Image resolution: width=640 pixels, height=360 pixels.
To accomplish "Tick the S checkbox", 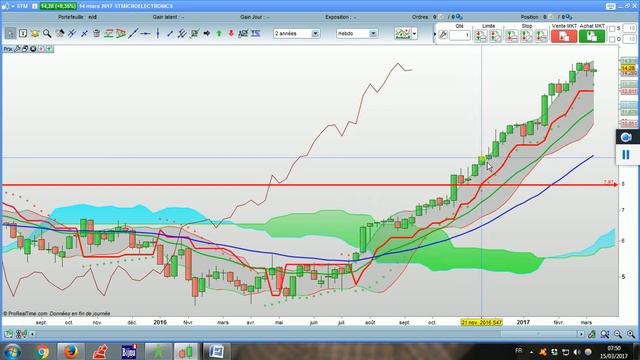I will [x=612, y=29].
